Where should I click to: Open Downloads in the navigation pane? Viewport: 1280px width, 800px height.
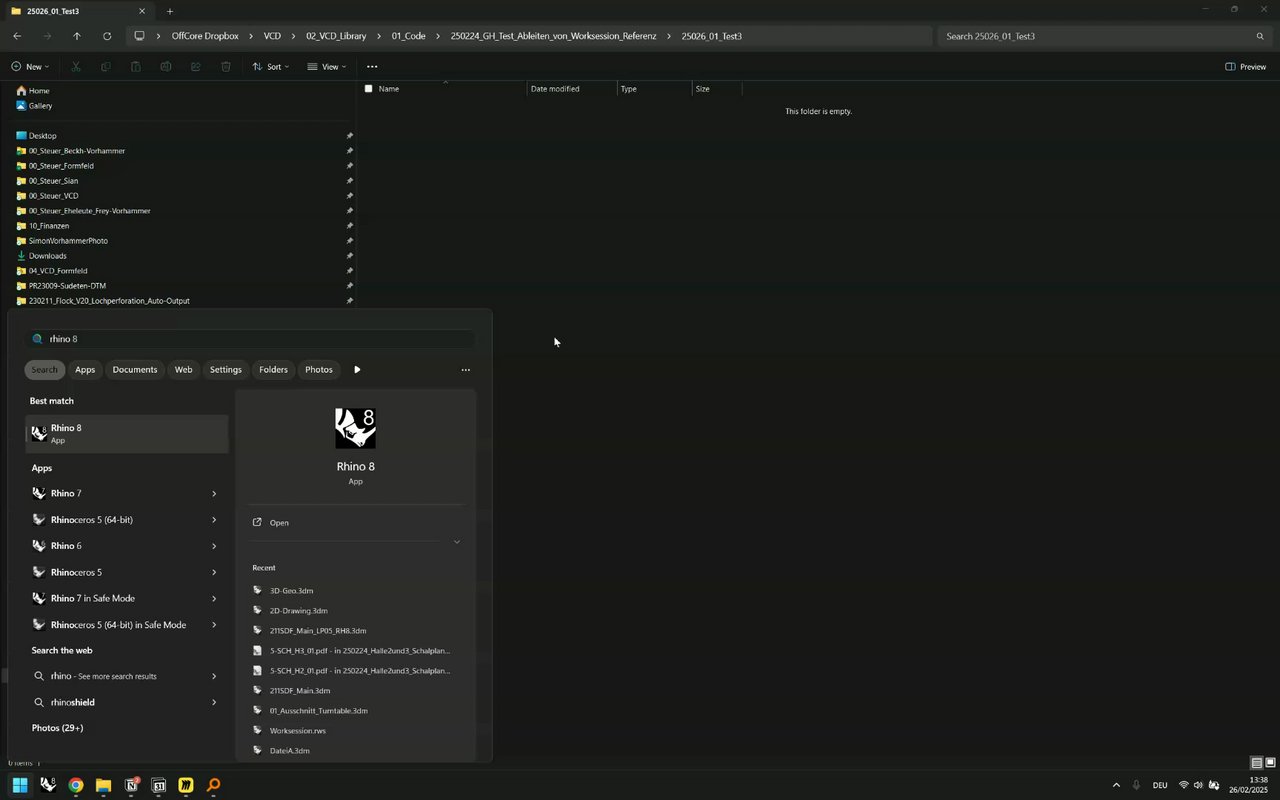[47, 256]
